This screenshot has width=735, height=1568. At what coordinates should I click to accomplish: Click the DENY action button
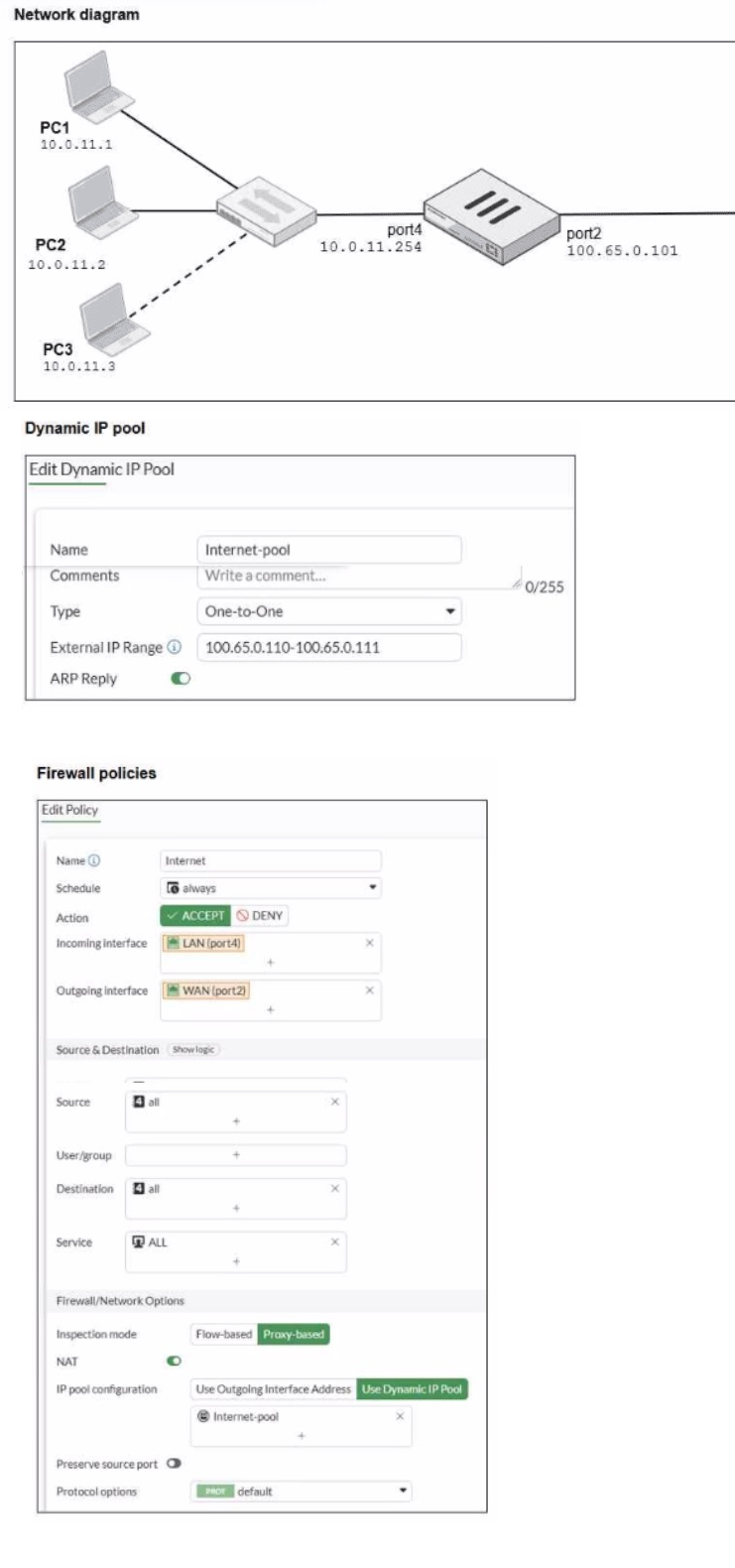tap(261, 916)
